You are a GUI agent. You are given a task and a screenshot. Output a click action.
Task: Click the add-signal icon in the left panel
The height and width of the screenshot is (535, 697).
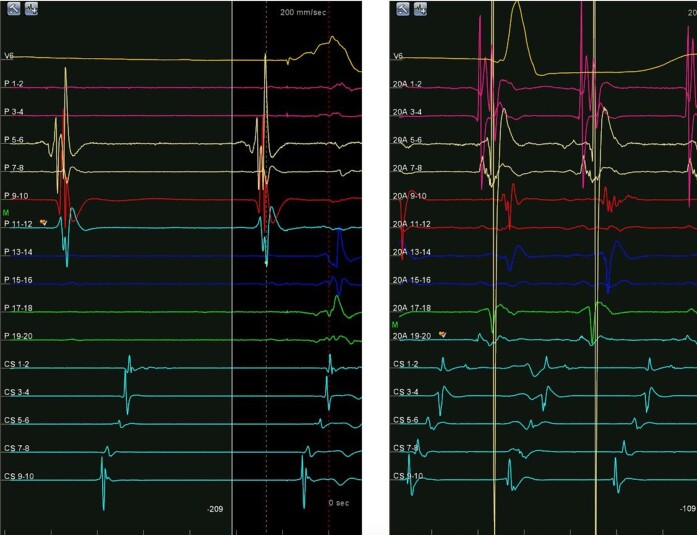(31, 8)
